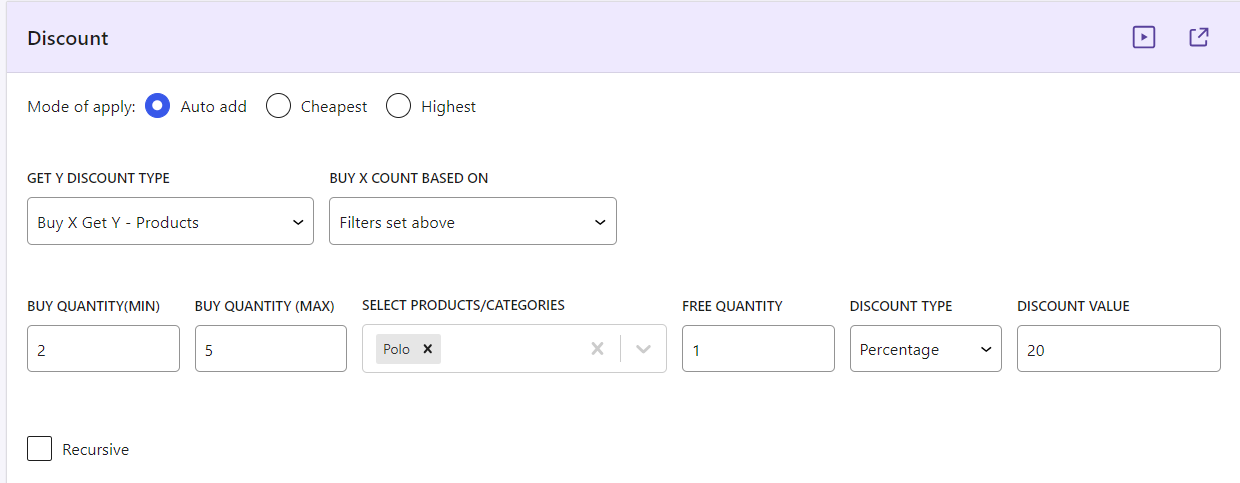The image size is (1240, 483).
Task: Clear all selected products with the x icon
Action: click(598, 349)
